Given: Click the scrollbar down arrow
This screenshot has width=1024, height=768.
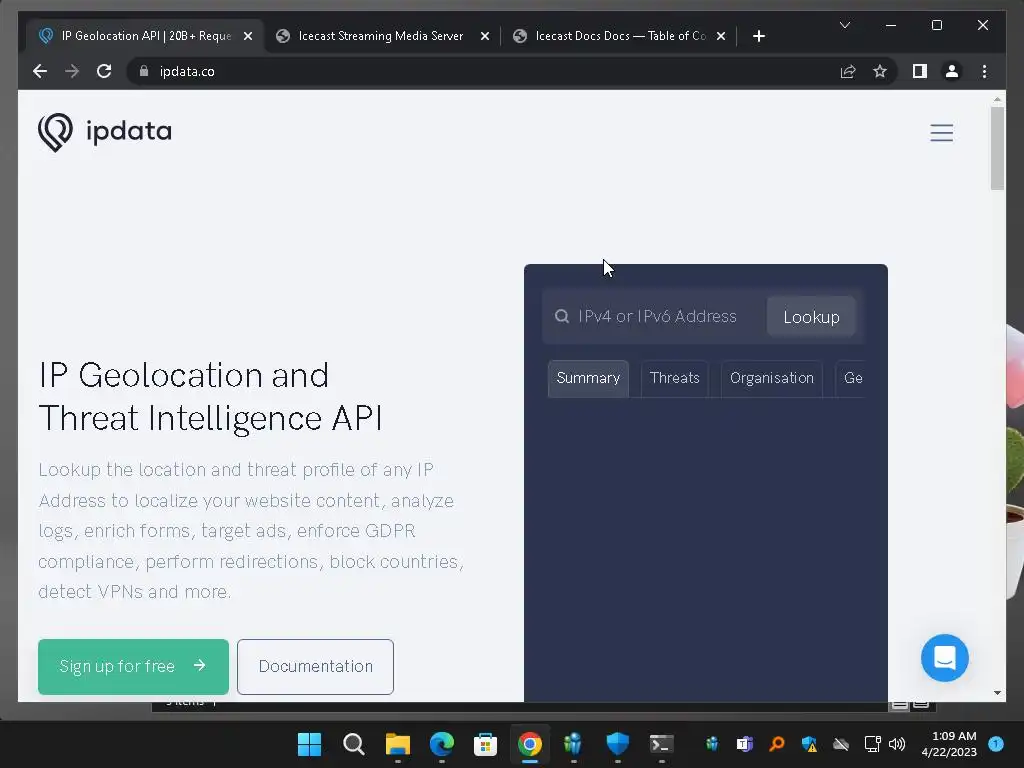Looking at the screenshot, I should coord(997,693).
